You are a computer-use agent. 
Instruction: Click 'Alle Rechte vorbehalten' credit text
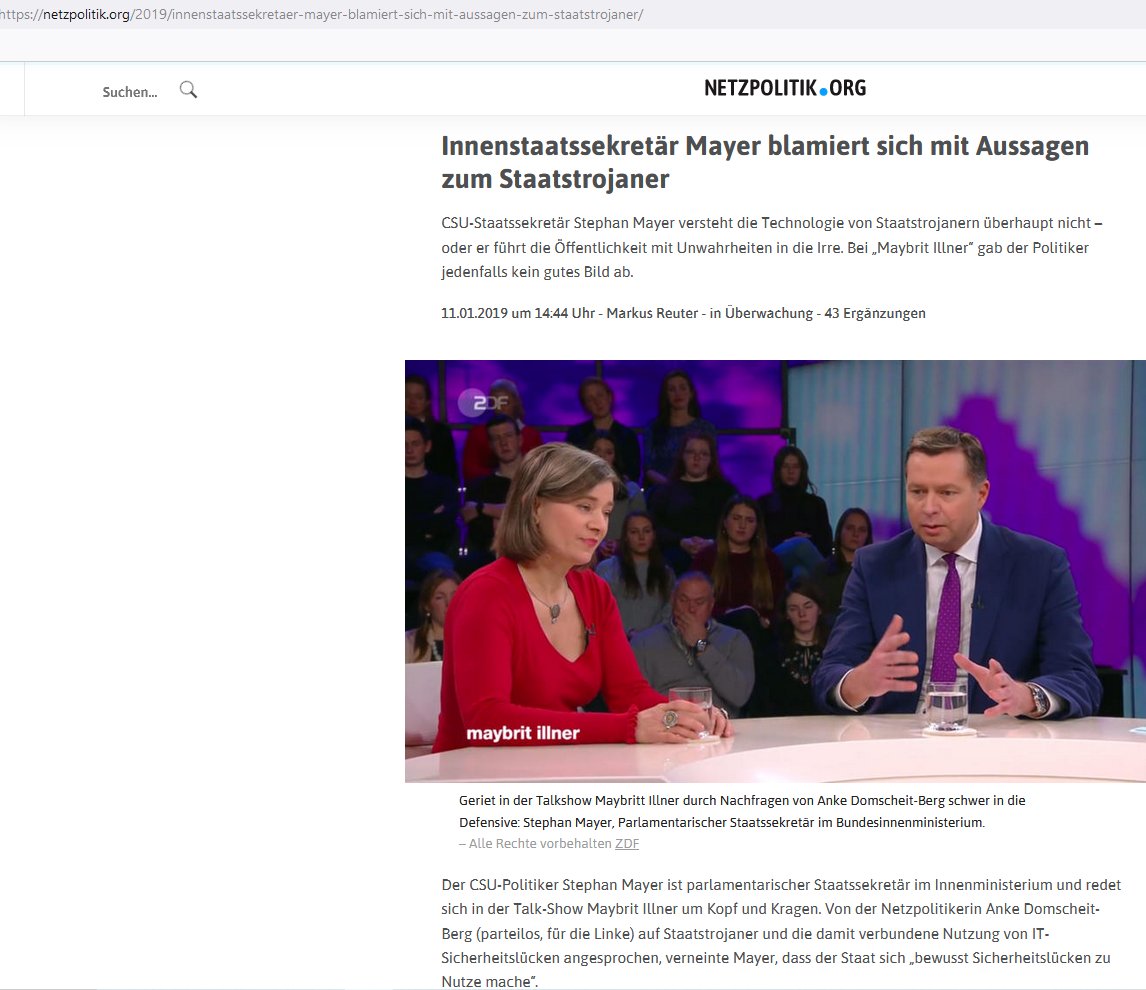pyautogui.click(x=539, y=843)
